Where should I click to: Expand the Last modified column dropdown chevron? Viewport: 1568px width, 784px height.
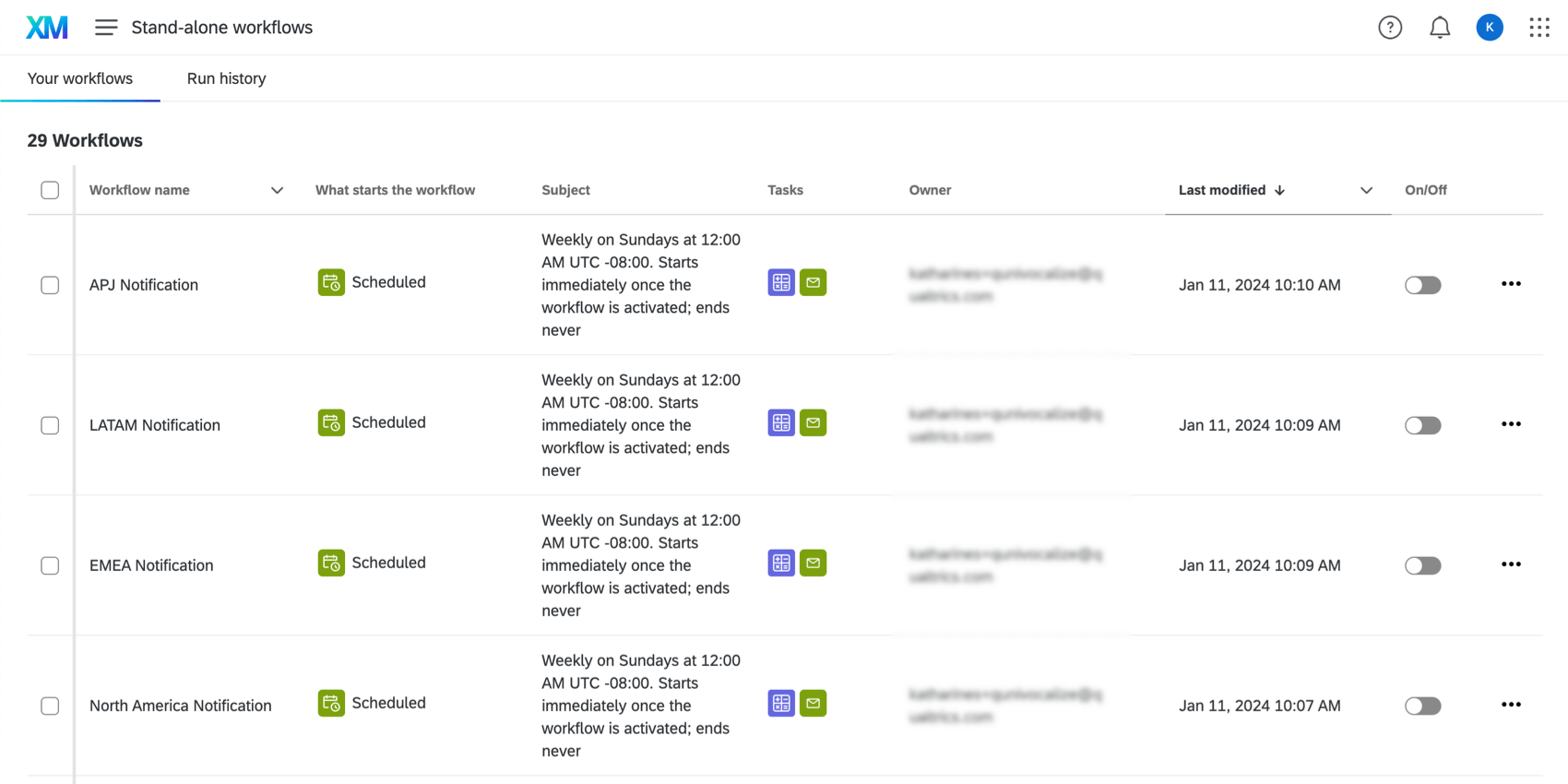point(1366,190)
